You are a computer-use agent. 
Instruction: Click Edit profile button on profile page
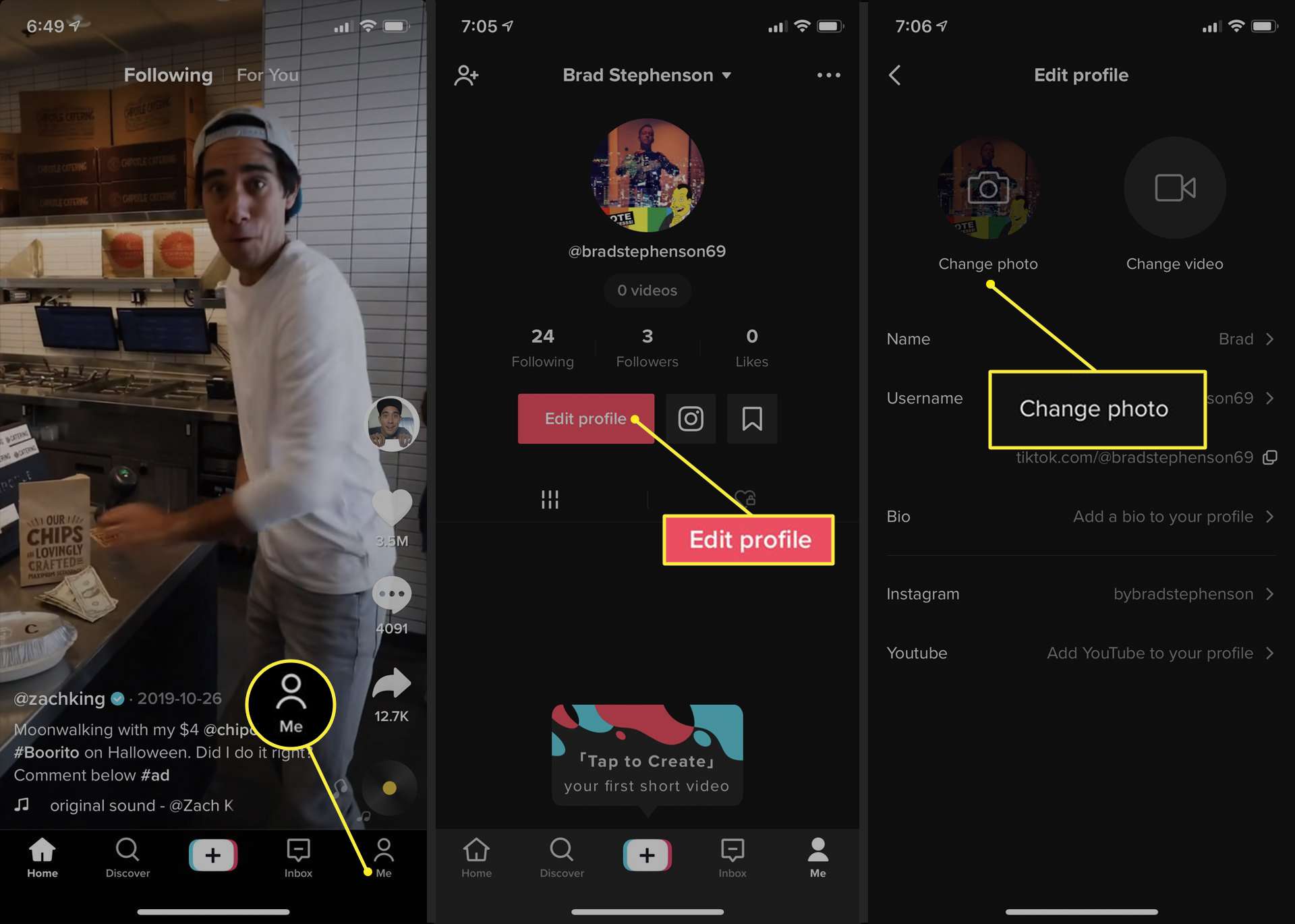(x=585, y=418)
